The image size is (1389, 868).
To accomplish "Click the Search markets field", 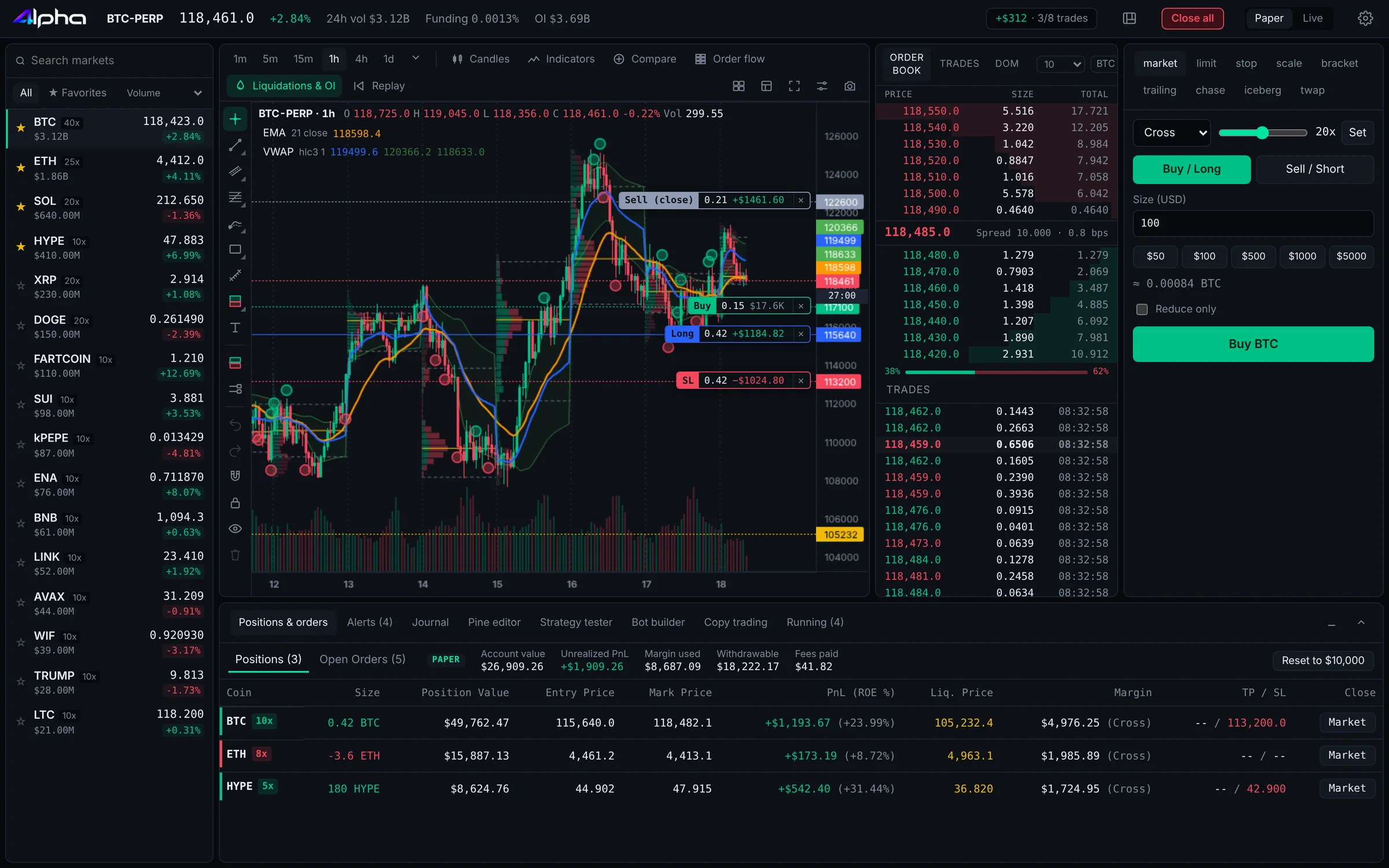I will [109, 61].
